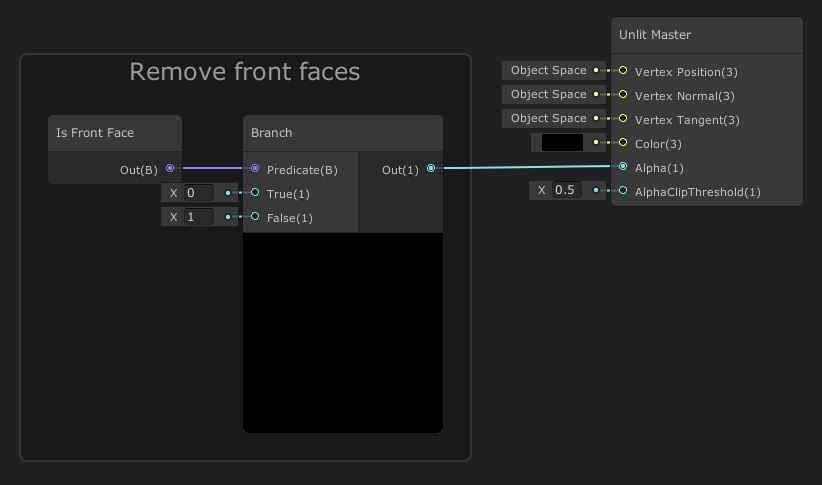This screenshot has height=485, width=822.
Task: Click the True(1) label in Branch
Action: point(288,195)
